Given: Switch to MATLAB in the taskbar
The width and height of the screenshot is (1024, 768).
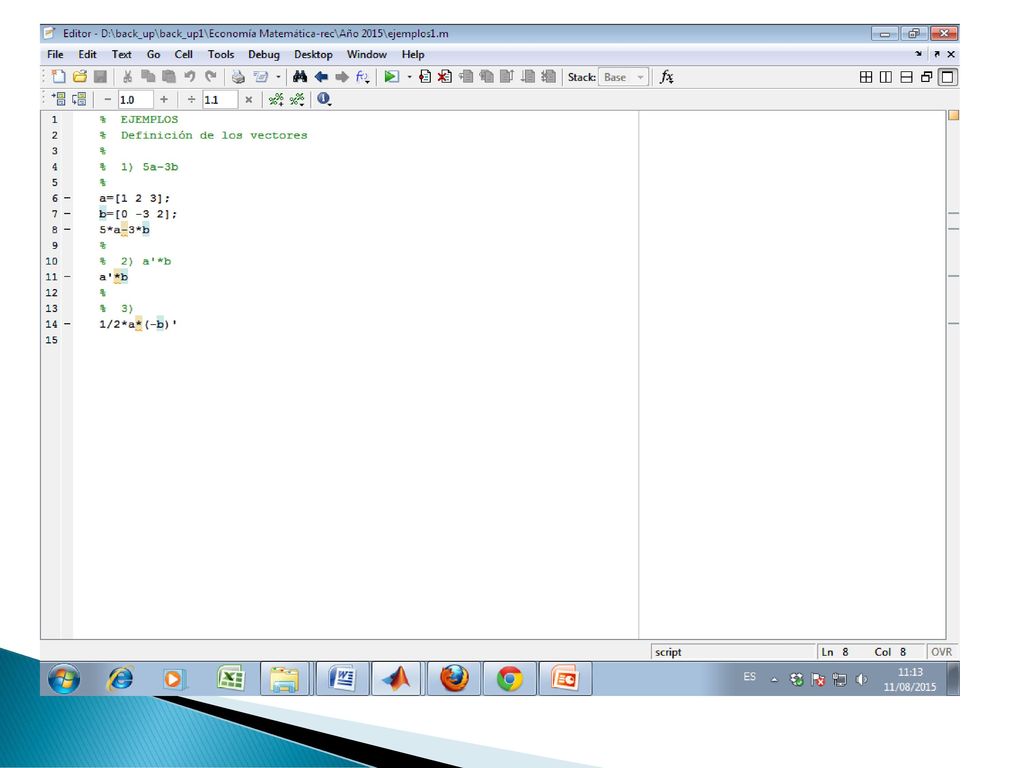Looking at the screenshot, I should pos(396,679).
